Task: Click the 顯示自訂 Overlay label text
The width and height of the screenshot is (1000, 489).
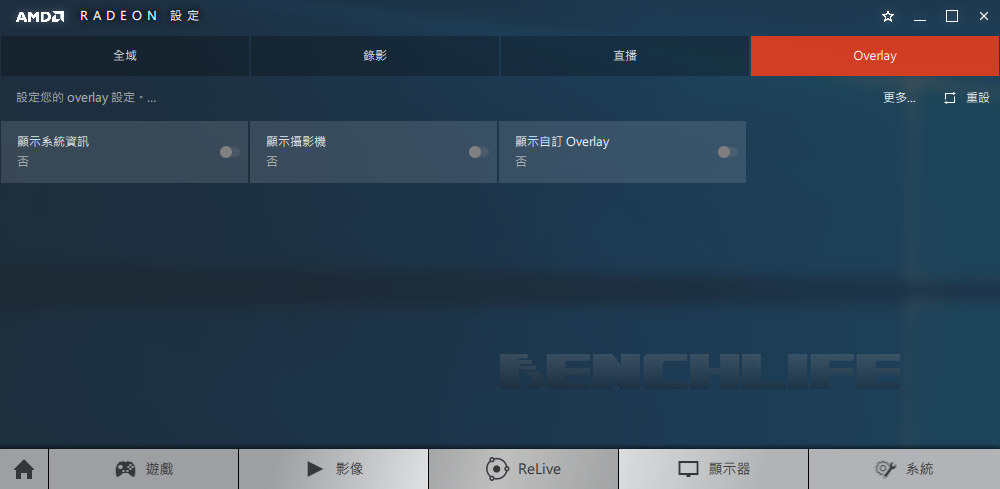Action: 562,142
